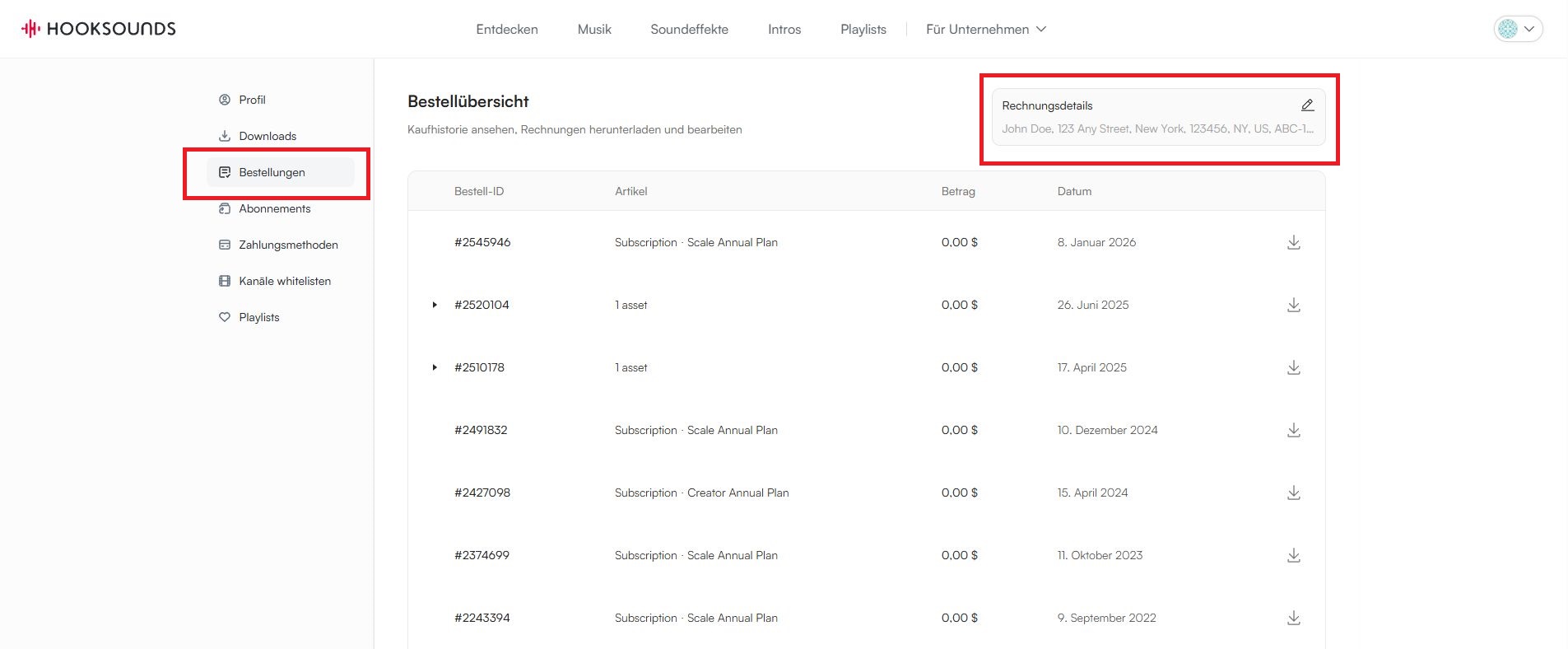Download invoice for Creator Annual Plan order

tap(1293, 493)
